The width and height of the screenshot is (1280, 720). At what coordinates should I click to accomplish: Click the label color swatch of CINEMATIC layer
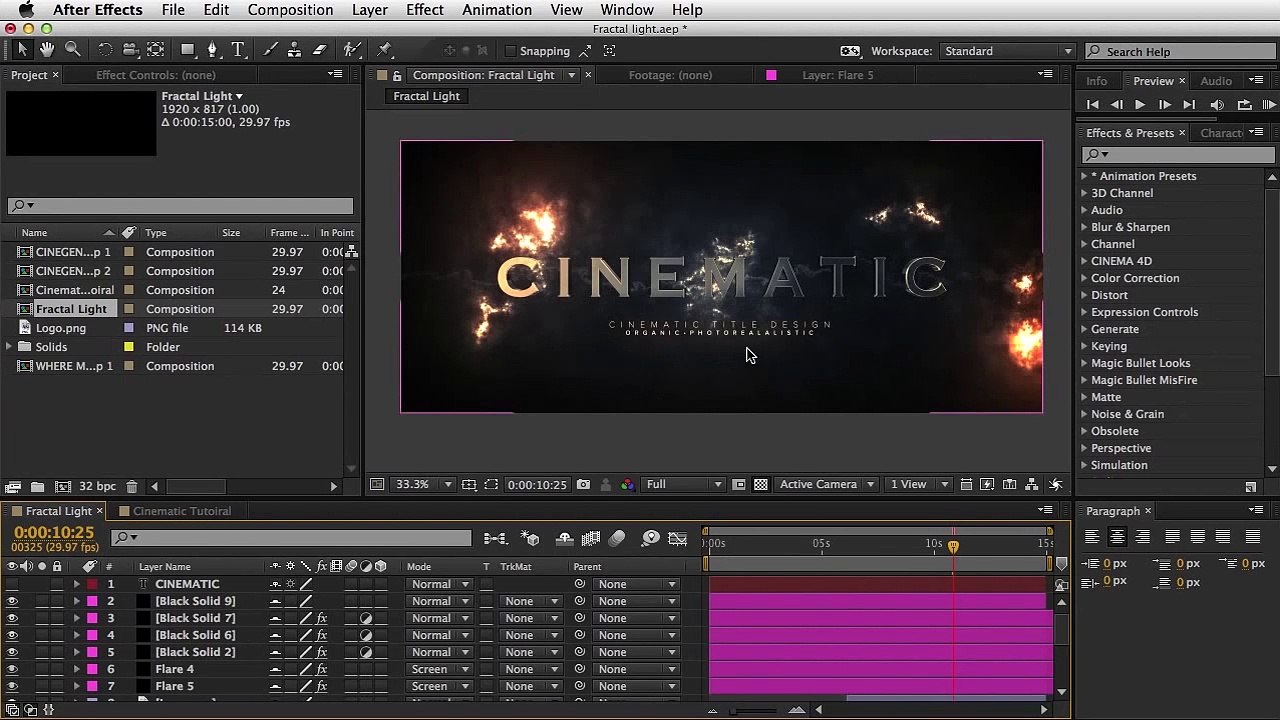92,584
